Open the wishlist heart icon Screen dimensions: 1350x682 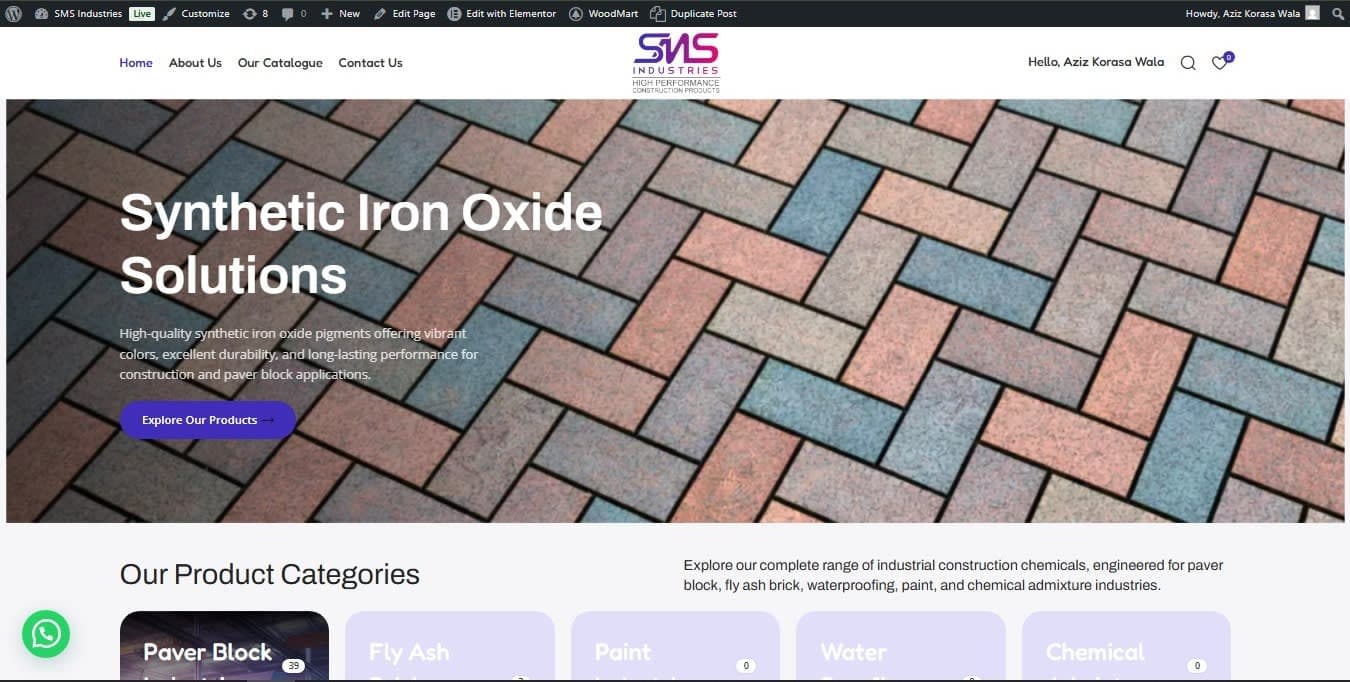point(1220,63)
